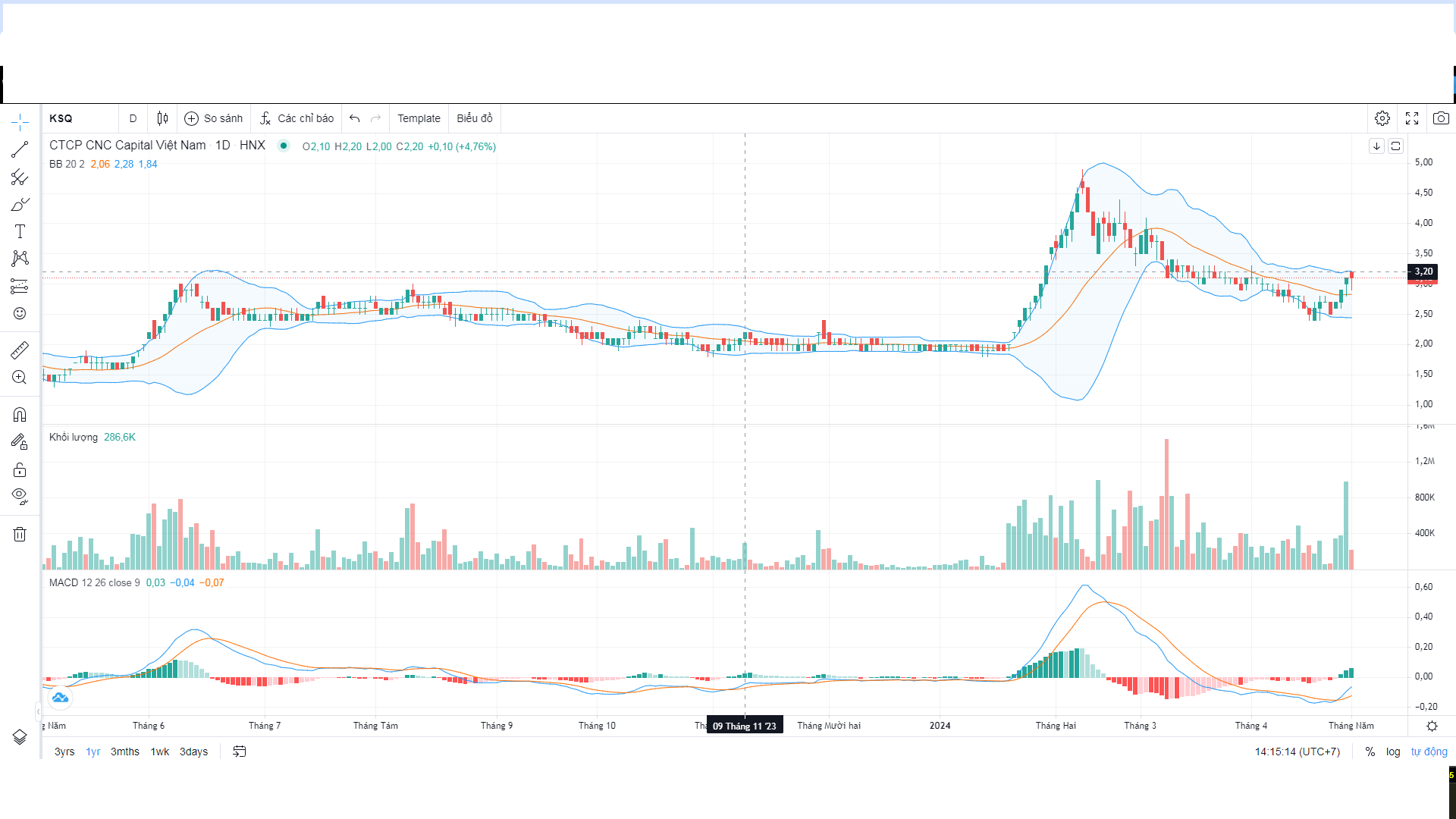Click the 3,20 current price label
Screen dimensions: 1456x819
pos(1423,271)
